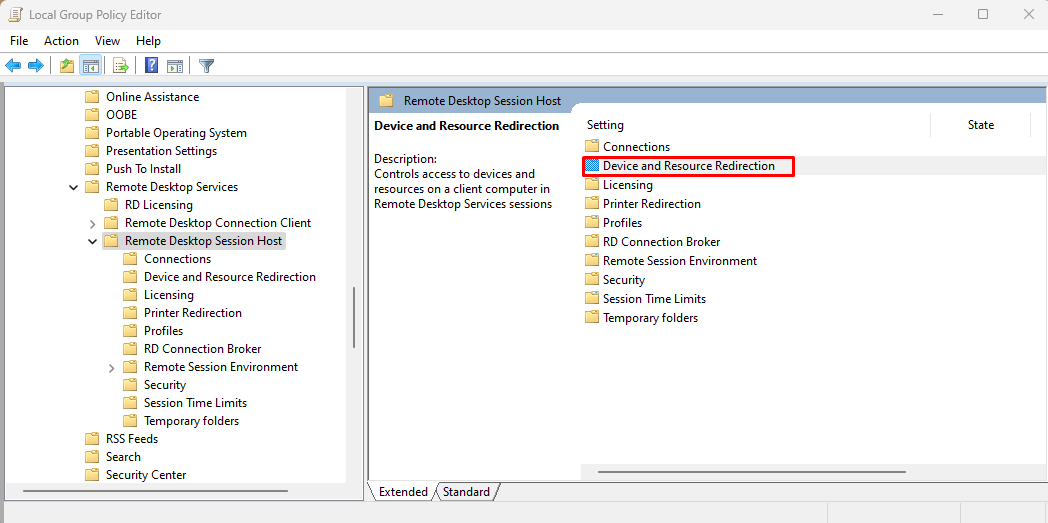Click folder icon of Connections in right list

point(592,146)
